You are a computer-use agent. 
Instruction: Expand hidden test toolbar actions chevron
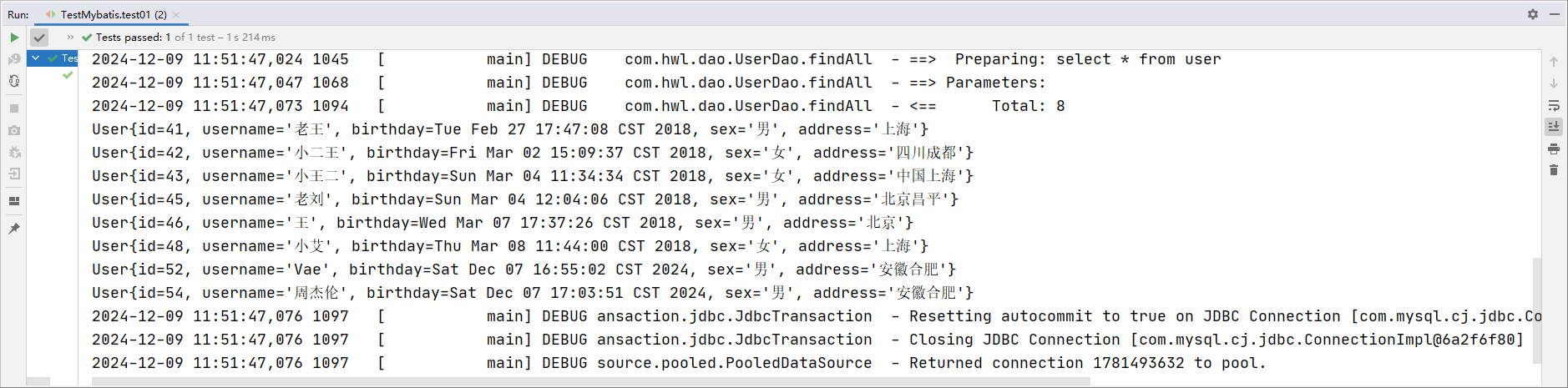click(x=70, y=38)
